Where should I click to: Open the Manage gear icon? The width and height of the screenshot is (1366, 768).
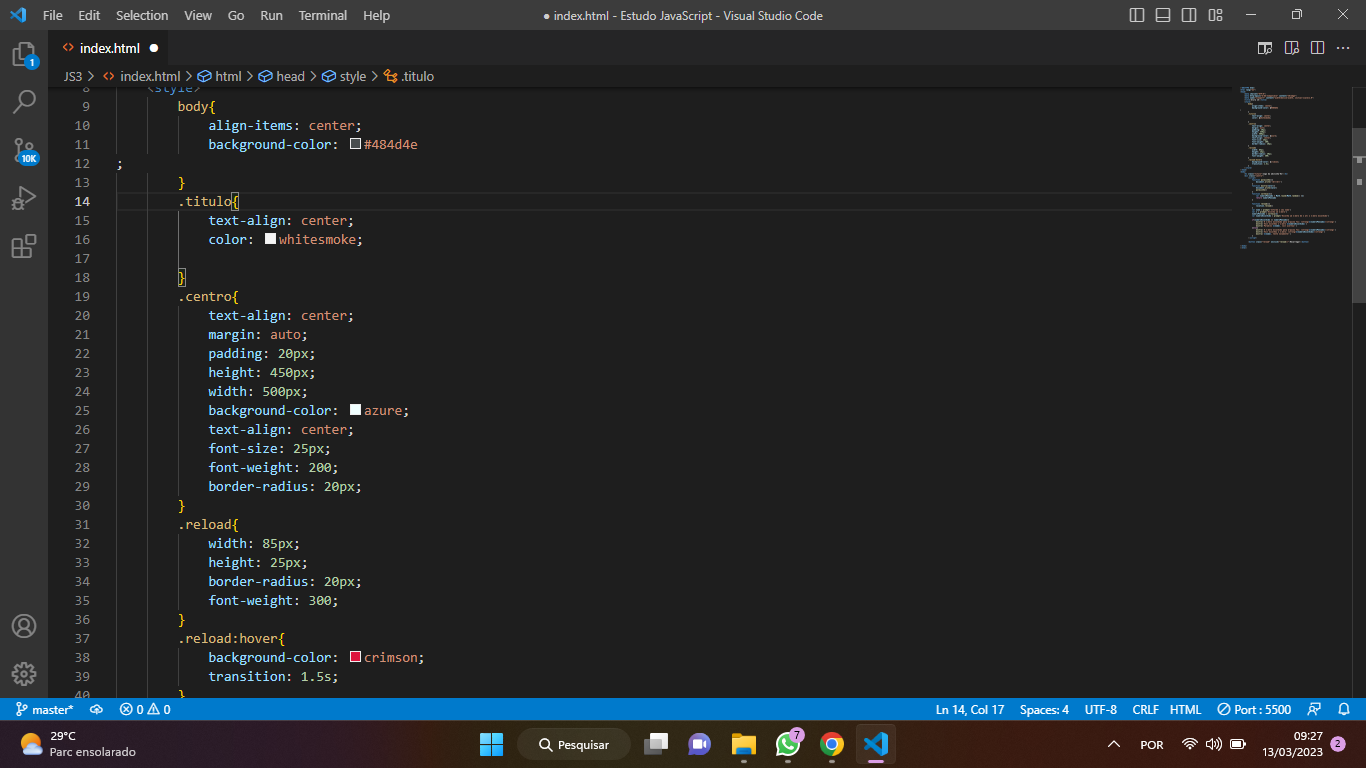pyautogui.click(x=24, y=674)
